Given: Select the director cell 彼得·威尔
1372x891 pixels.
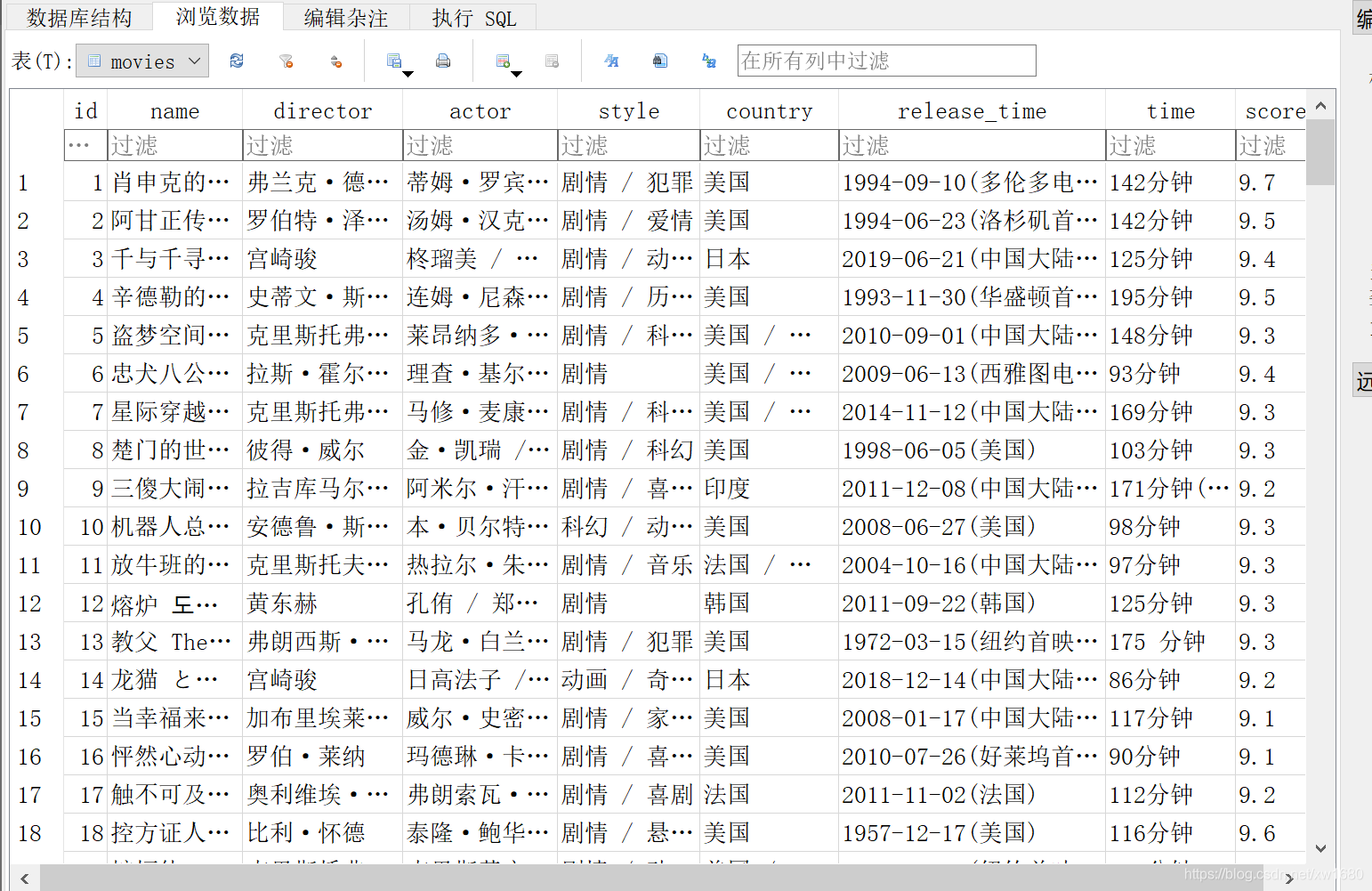Looking at the screenshot, I should [322, 450].
